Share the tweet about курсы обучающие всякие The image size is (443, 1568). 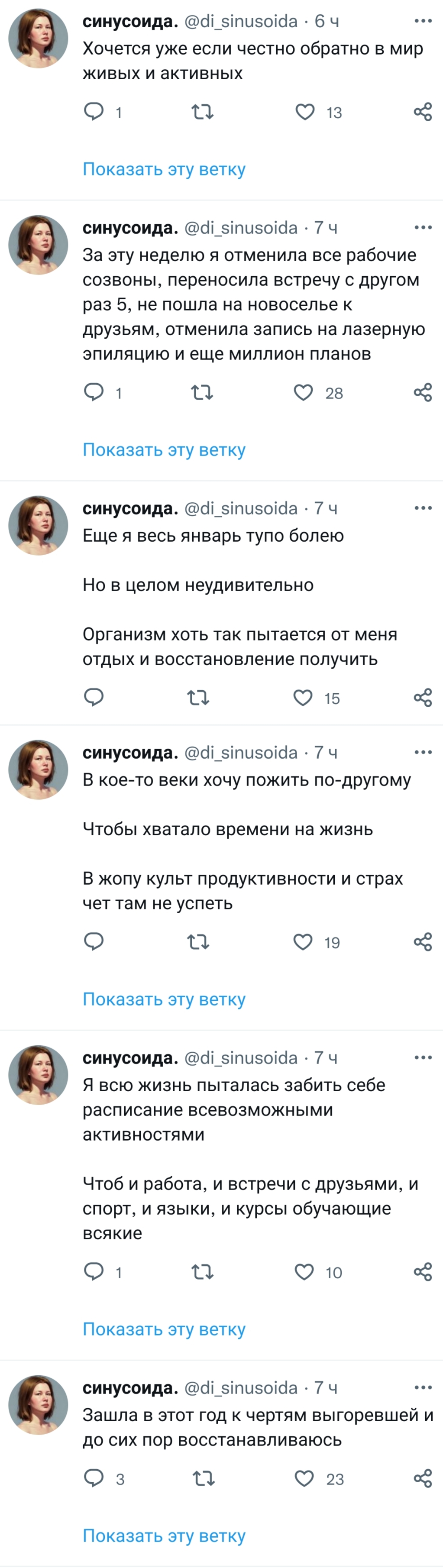click(x=423, y=1271)
